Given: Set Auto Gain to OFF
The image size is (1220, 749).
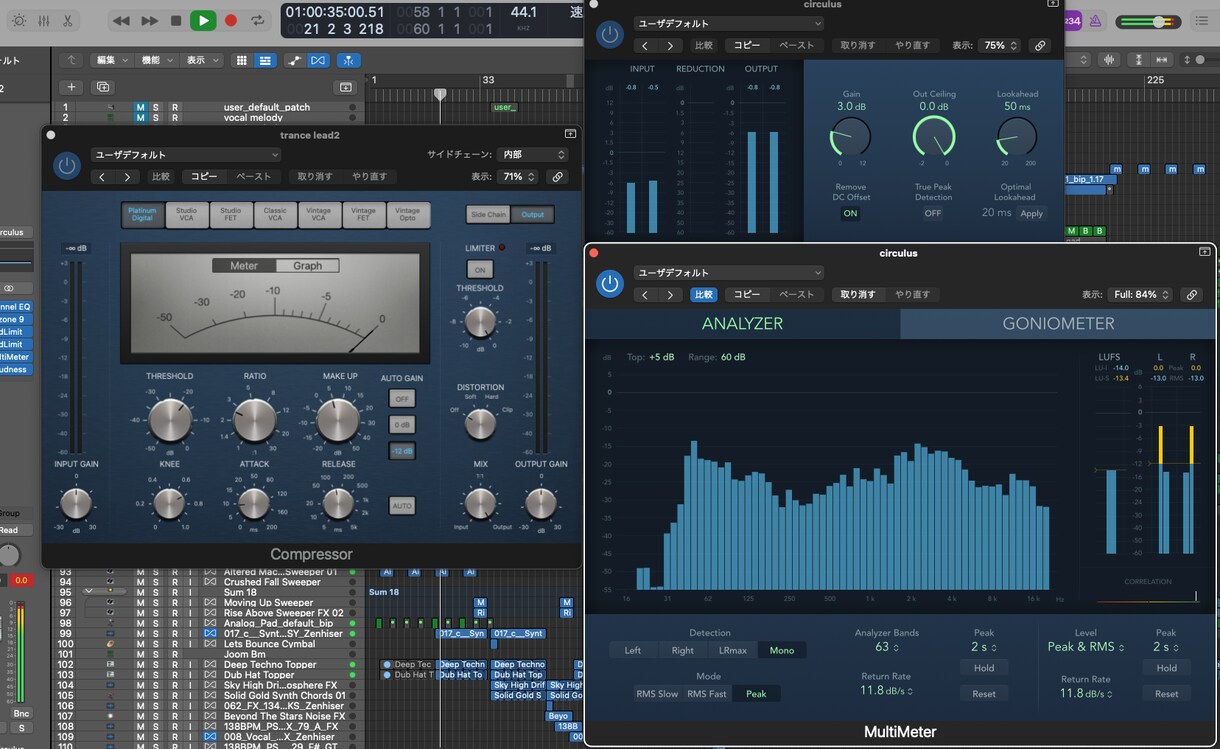Looking at the screenshot, I should pyautogui.click(x=402, y=398).
